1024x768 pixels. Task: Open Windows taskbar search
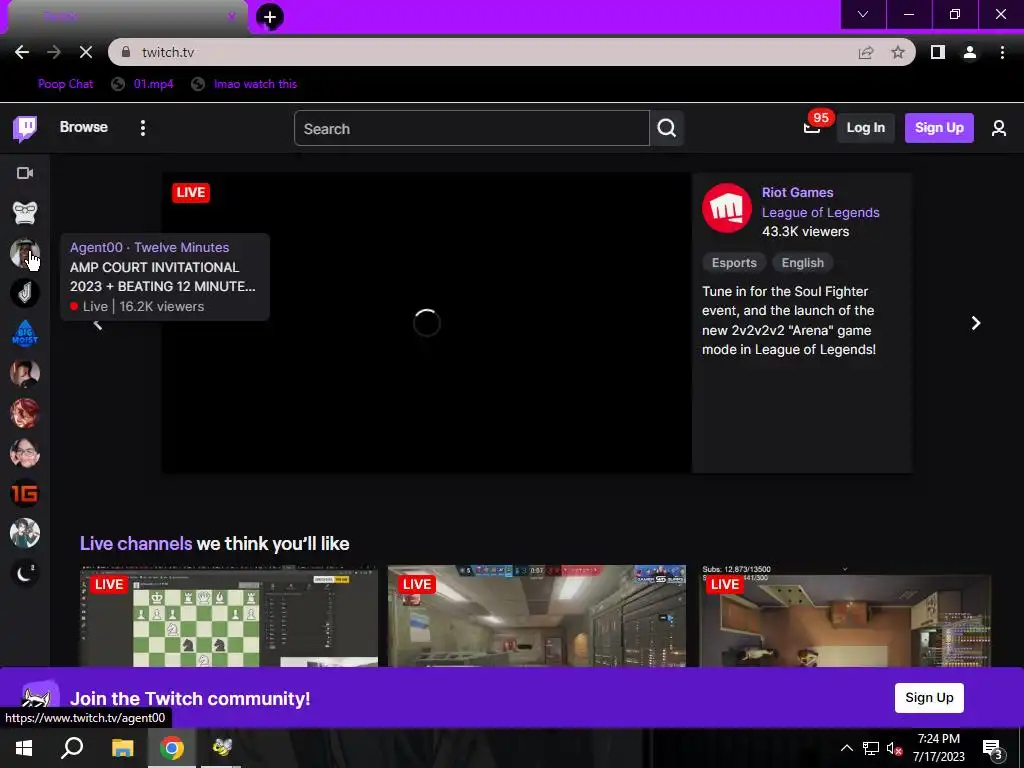(x=72, y=748)
